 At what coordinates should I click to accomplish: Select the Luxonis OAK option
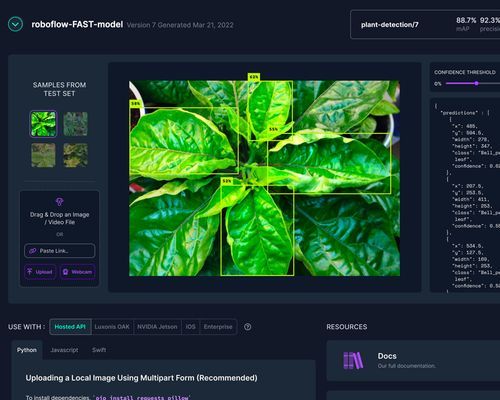click(x=112, y=327)
